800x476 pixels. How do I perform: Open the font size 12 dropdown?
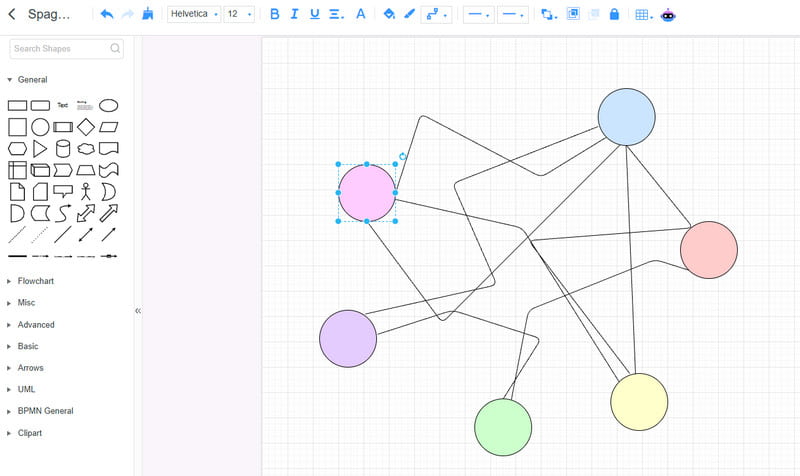tap(239, 14)
